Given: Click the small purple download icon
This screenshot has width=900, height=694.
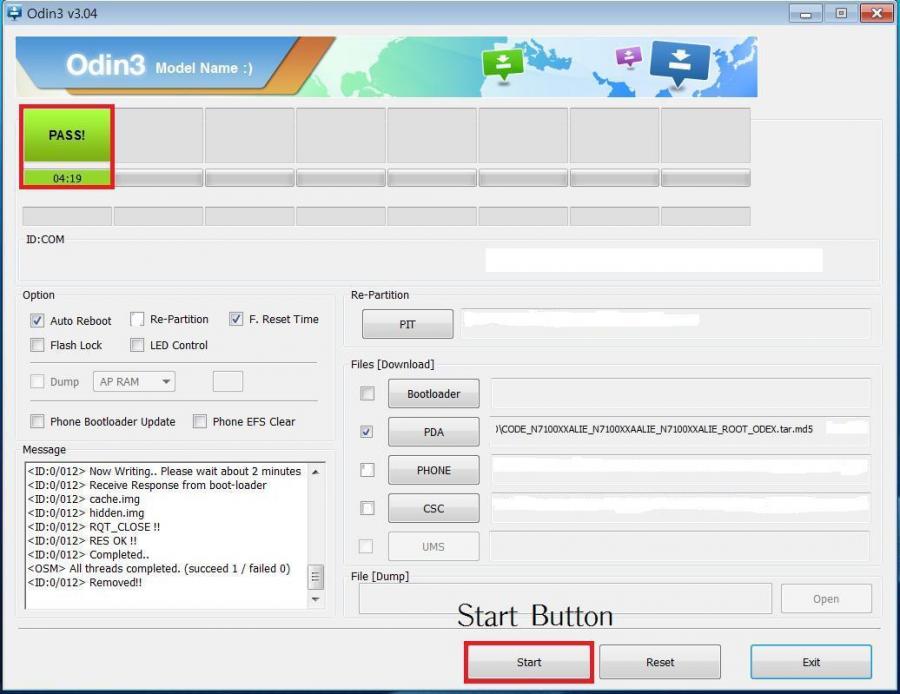Looking at the screenshot, I should (x=629, y=56).
